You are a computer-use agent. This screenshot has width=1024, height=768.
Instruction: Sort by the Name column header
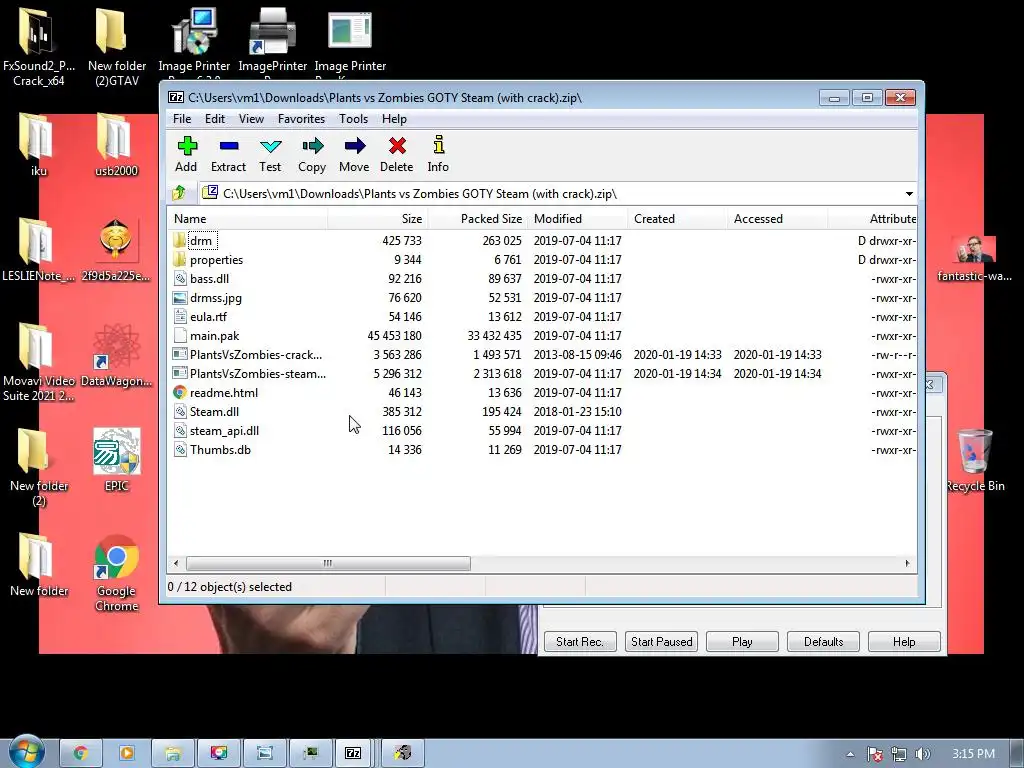[247, 219]
